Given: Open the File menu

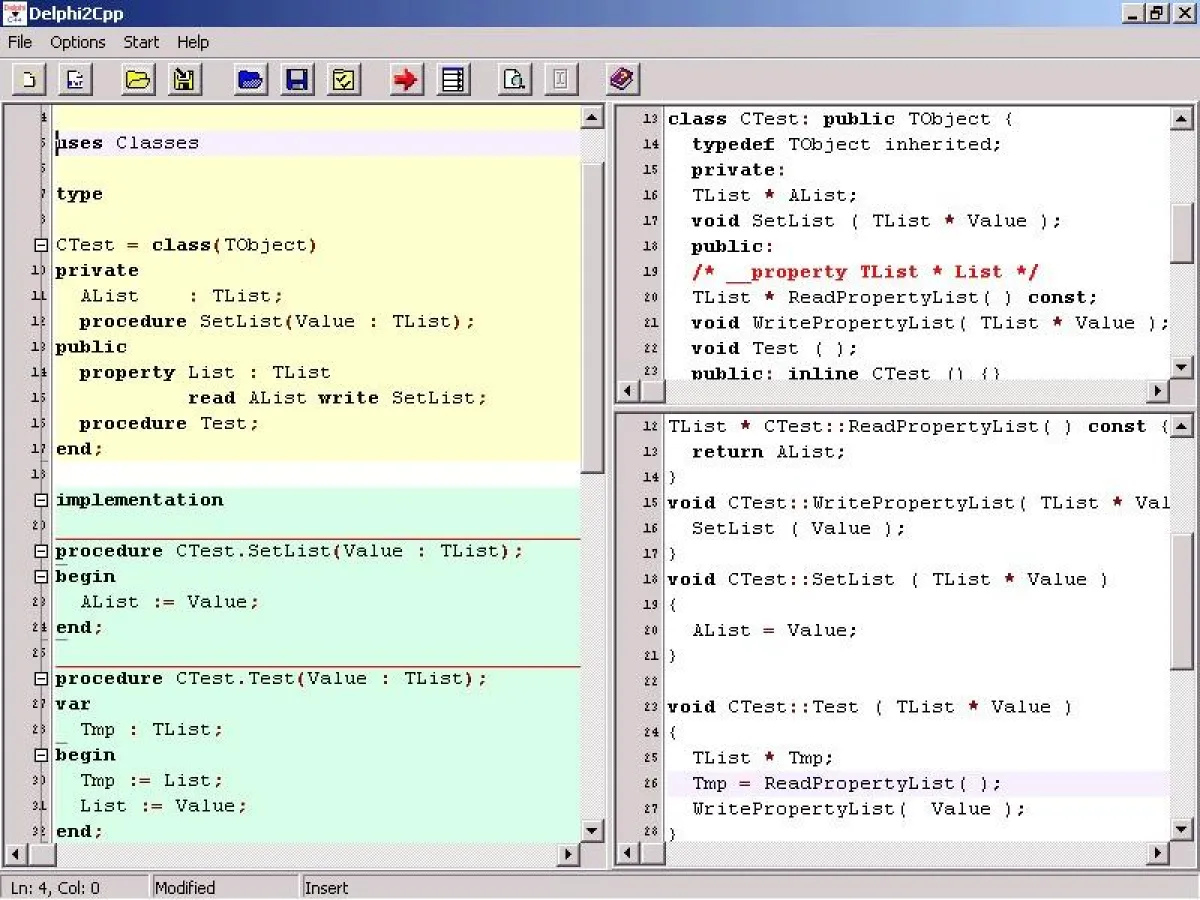Looking at the screenshot, I should coord(20,42).
